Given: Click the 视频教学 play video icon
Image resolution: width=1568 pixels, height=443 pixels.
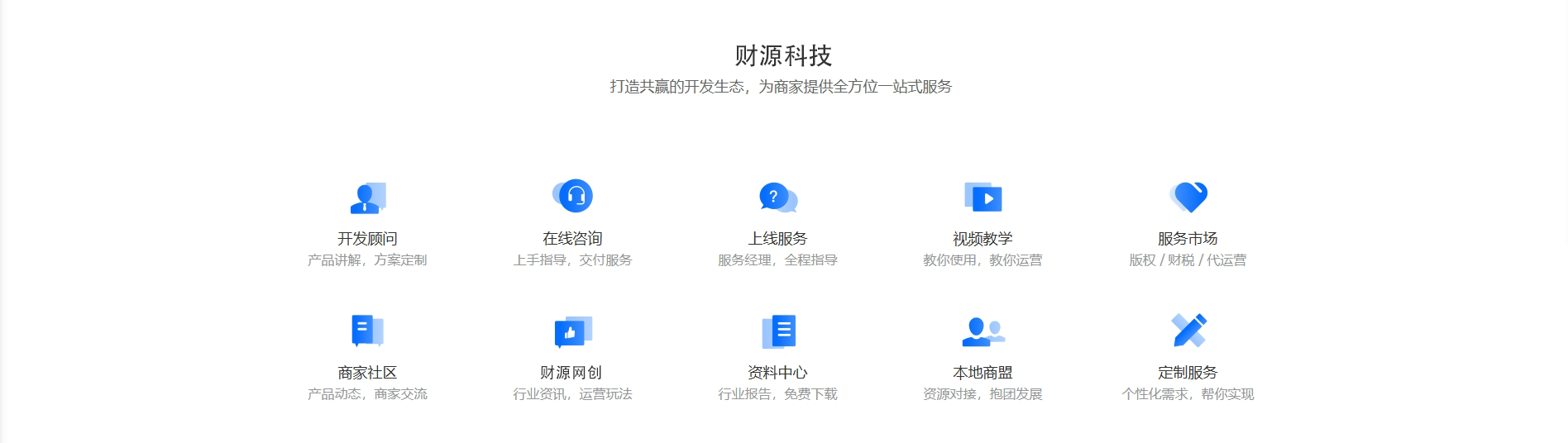Looking at the screenshot, I should tap(983, 198).
